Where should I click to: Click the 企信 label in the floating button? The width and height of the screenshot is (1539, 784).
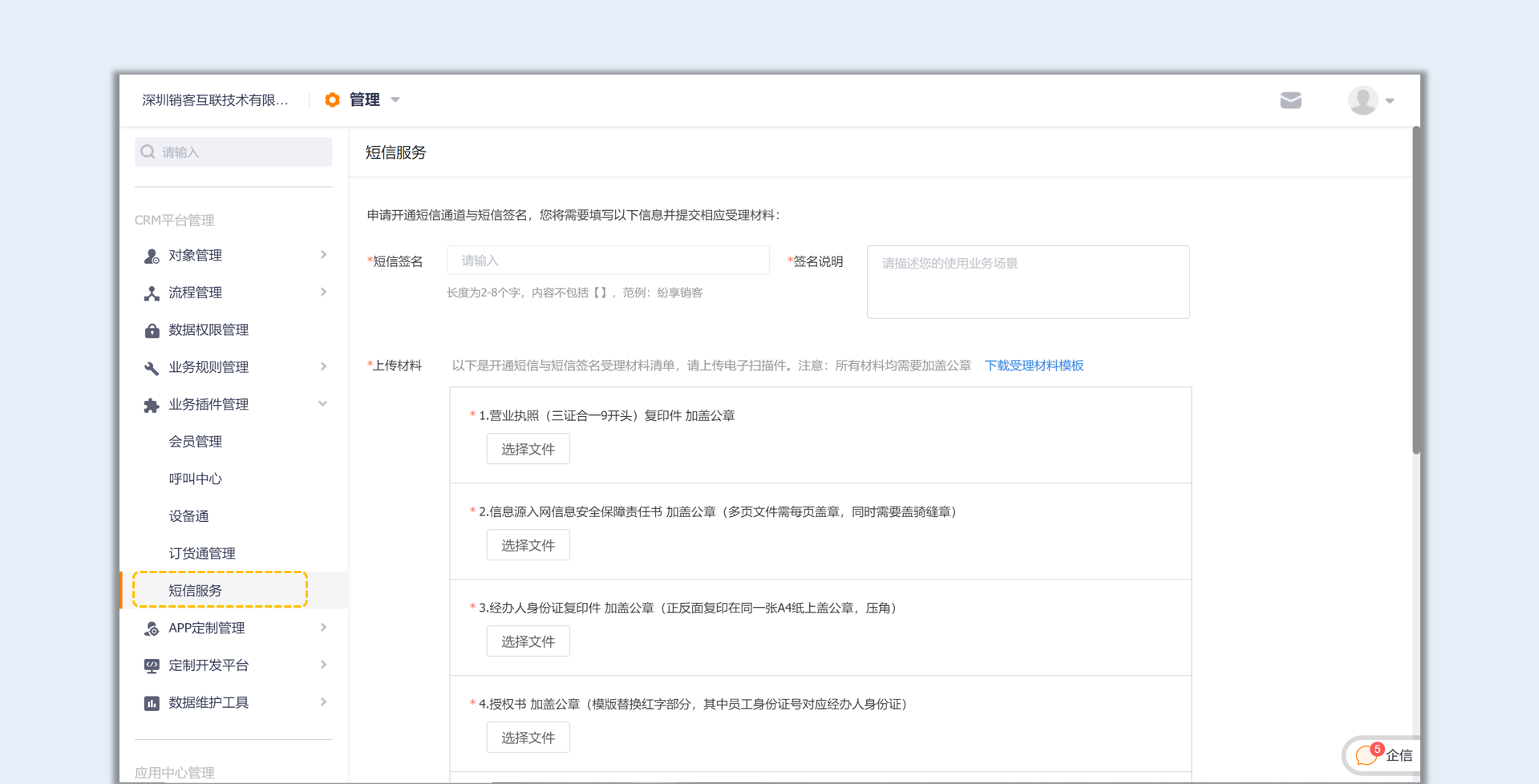point(1399,755)
